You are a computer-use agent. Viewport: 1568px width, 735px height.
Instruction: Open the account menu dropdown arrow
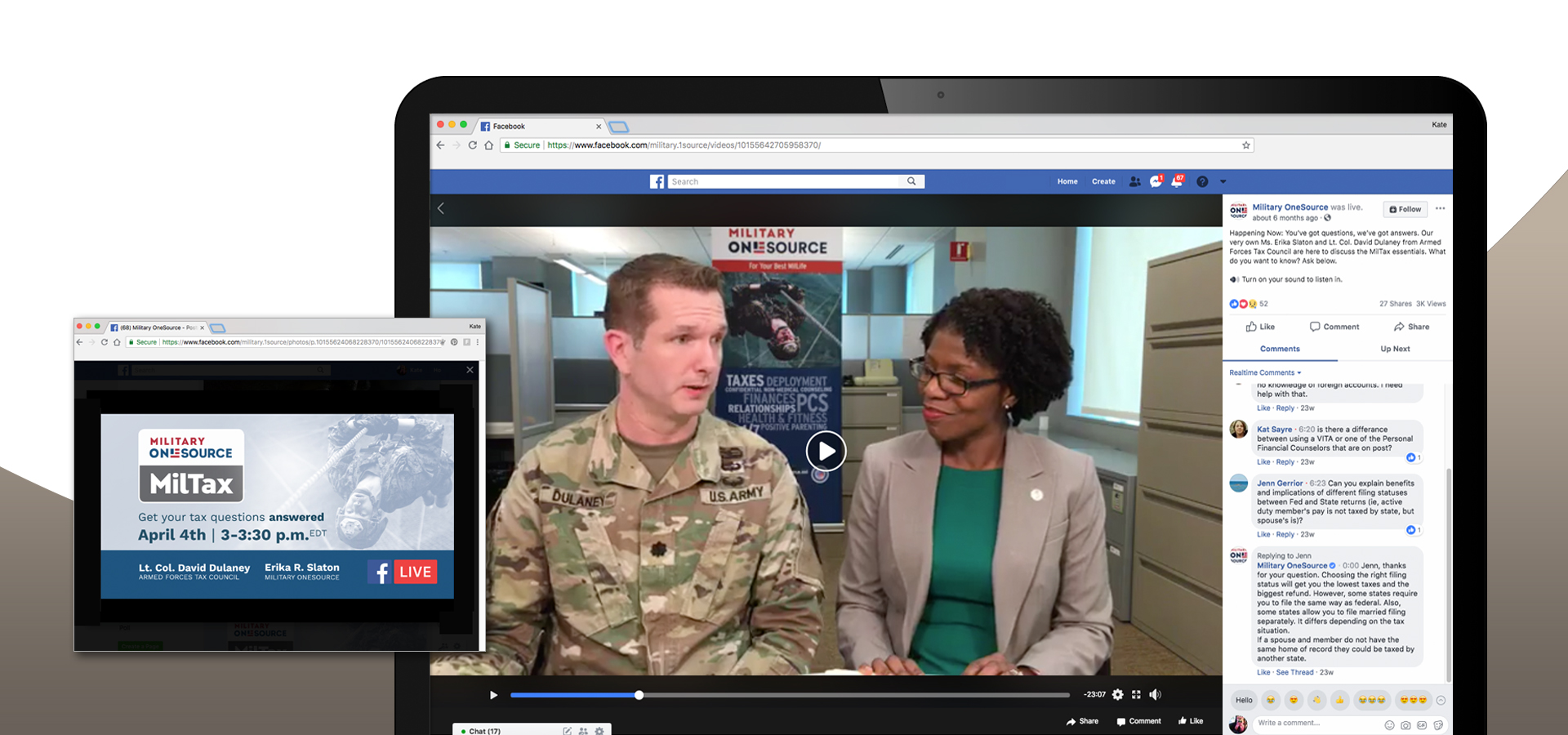1223,181
